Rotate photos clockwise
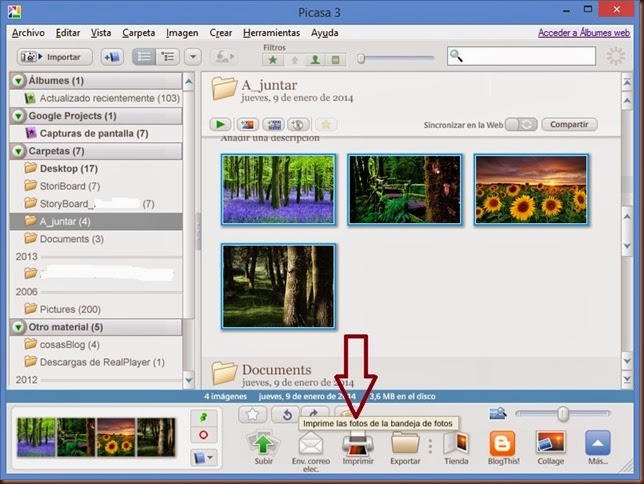 coord(315,413)
